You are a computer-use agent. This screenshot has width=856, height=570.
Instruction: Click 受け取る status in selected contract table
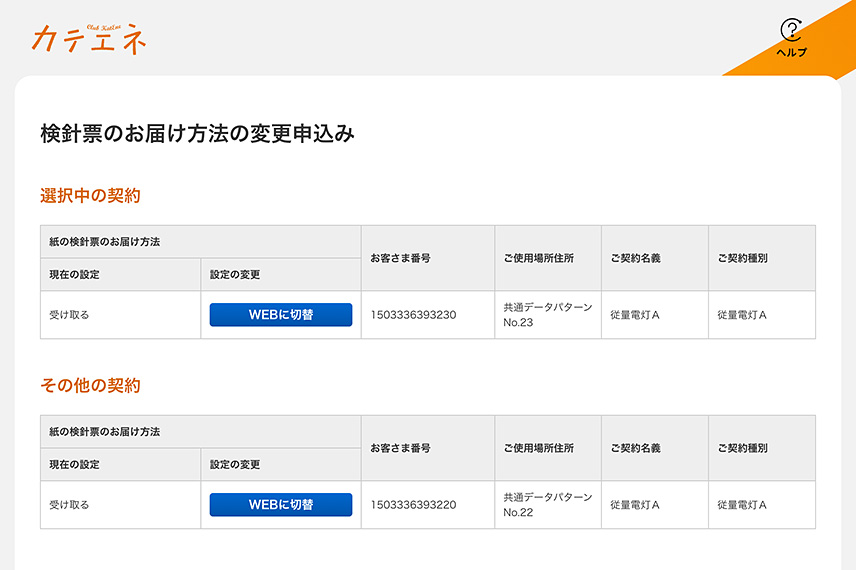69,315
